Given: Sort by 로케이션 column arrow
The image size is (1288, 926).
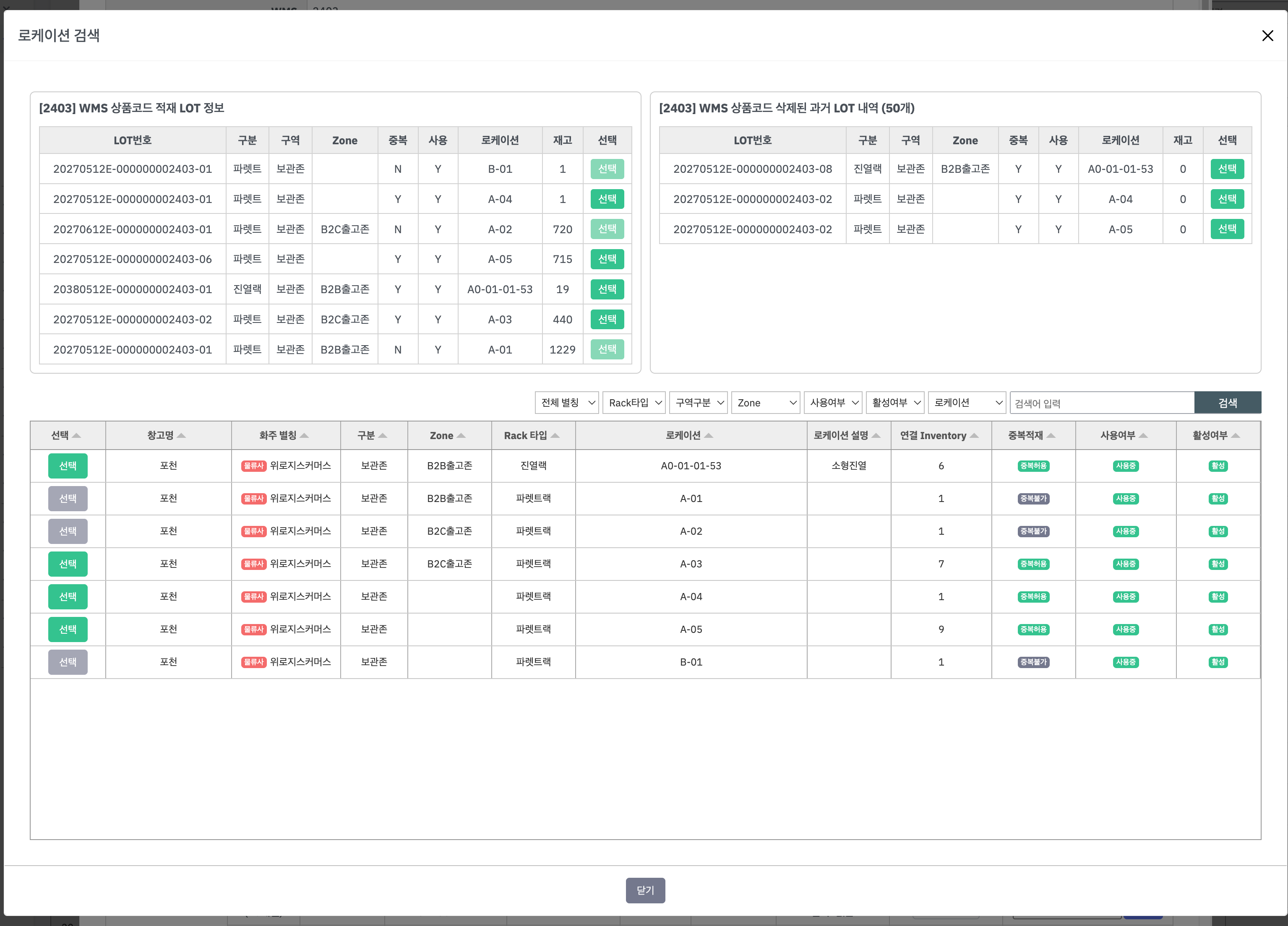Looking at the screenshot, I should point(708,435).
